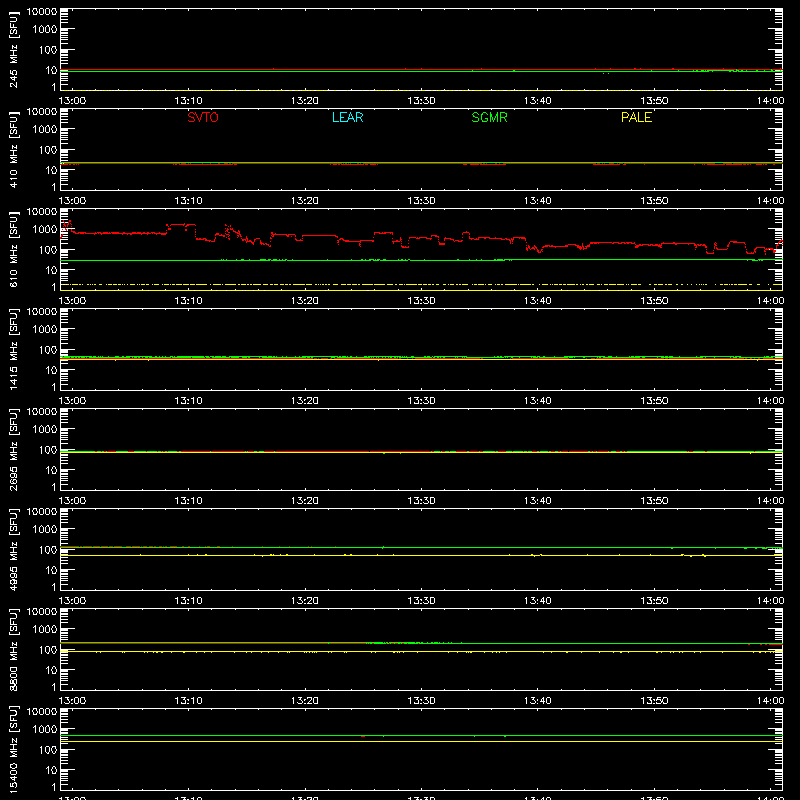Image resolution: width=800 pixels, height=800 pixels.
Task: Click the 14:00 tick under the 4995 MHz panel
Action: click(770, 601)
